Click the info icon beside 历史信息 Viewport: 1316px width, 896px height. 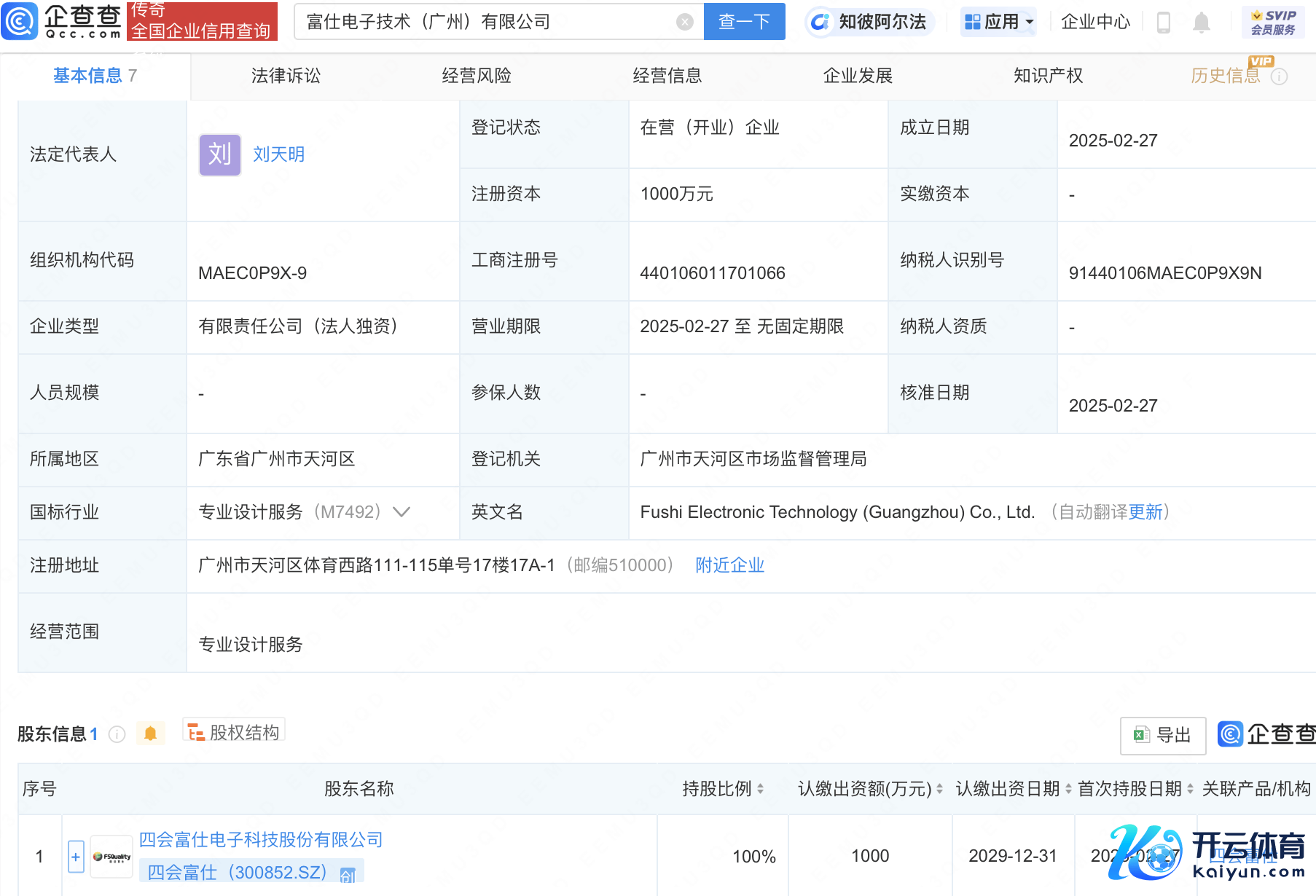pos(1280,76)
